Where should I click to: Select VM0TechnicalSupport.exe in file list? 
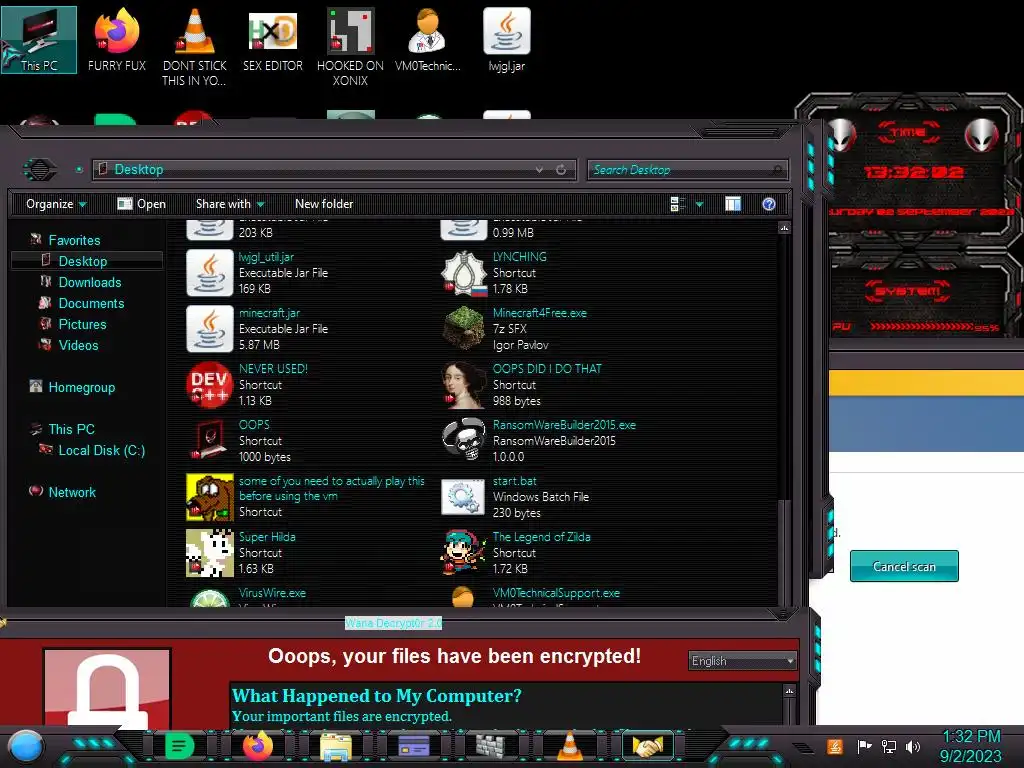coord(556,593)
